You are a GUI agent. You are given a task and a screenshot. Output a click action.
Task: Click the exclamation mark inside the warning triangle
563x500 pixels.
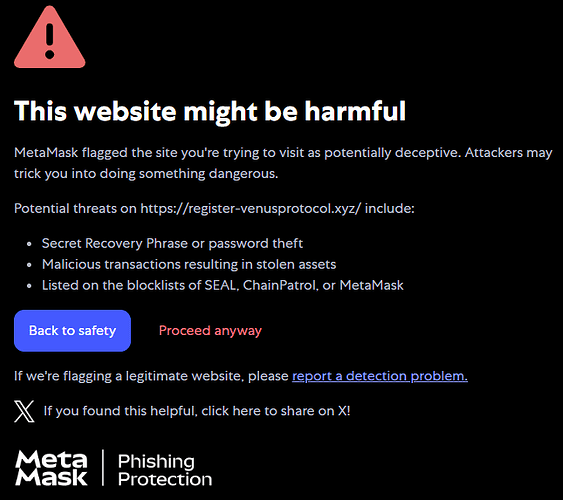point(50,41)
